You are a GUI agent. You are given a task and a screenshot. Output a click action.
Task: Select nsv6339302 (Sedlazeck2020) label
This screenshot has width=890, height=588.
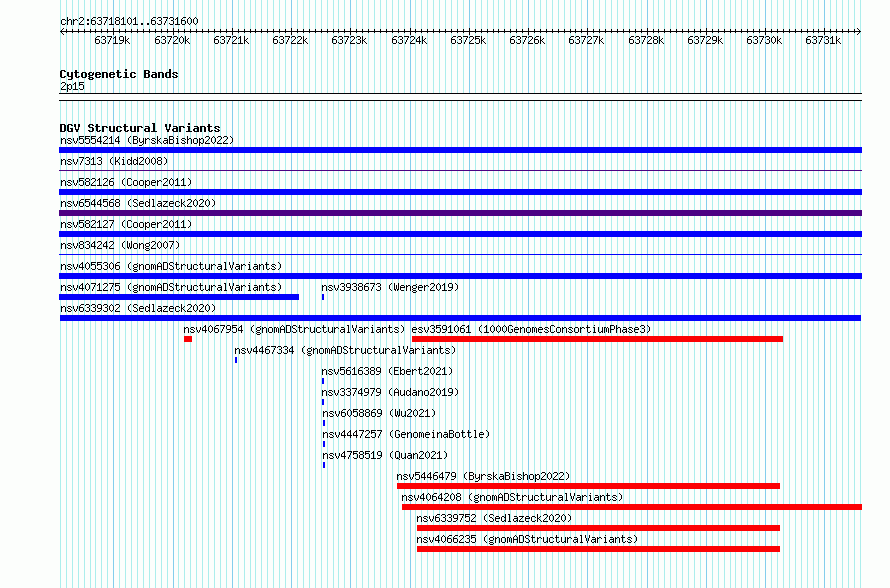coord(138,308)
